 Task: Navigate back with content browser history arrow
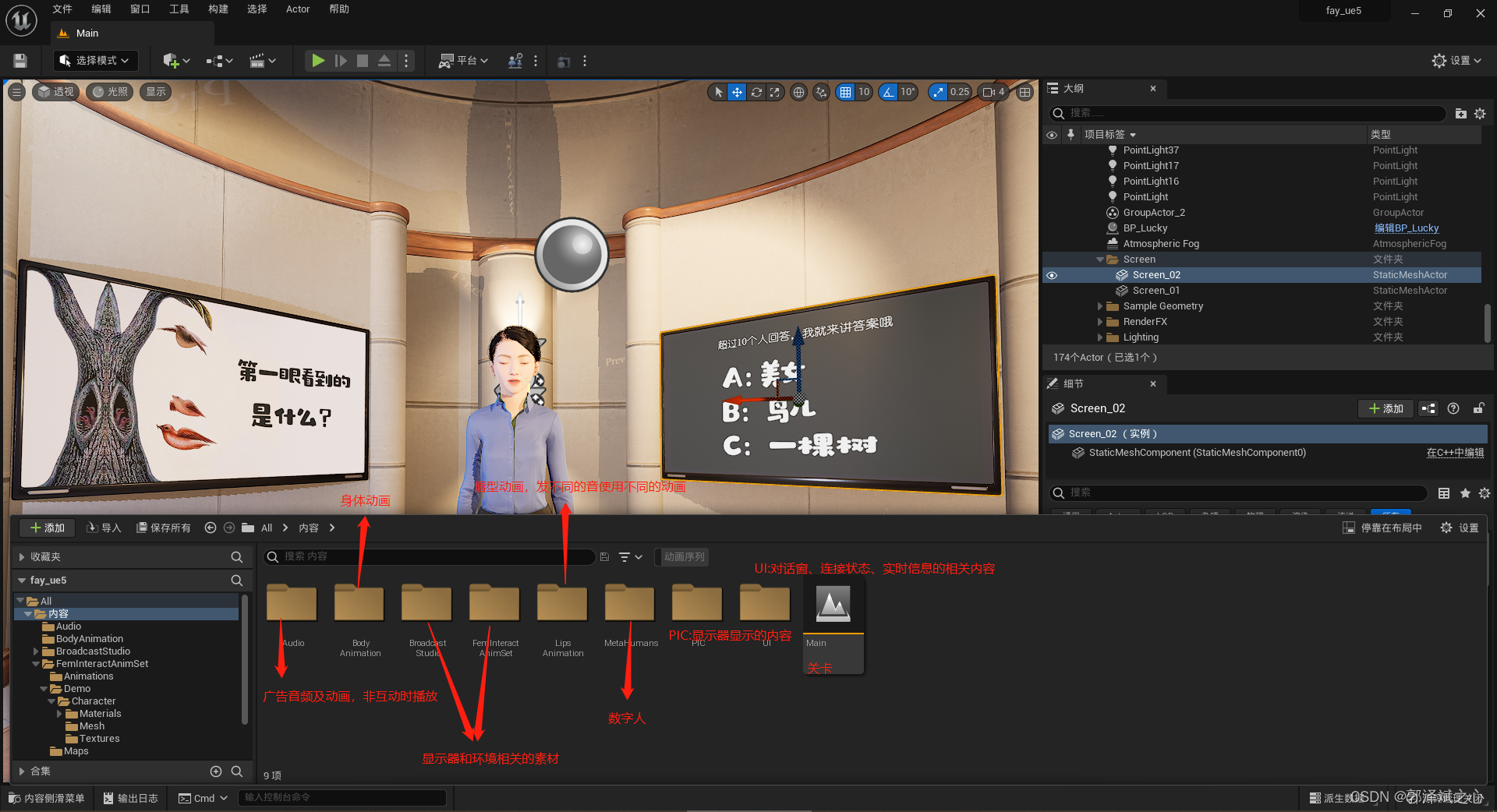tap(210, 528)
